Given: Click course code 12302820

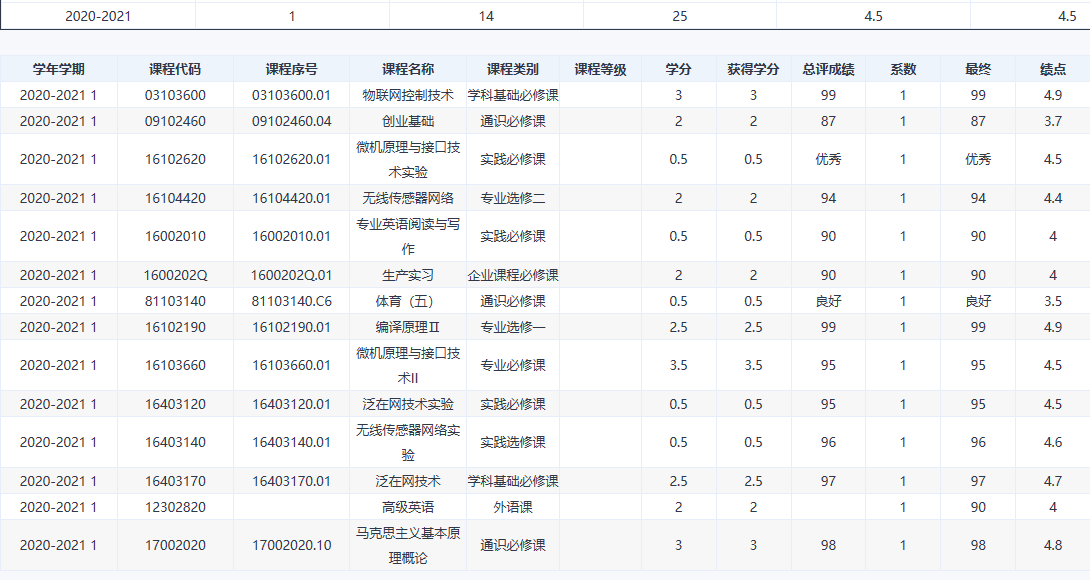Looking at the screenshot, I should (175, 507).
